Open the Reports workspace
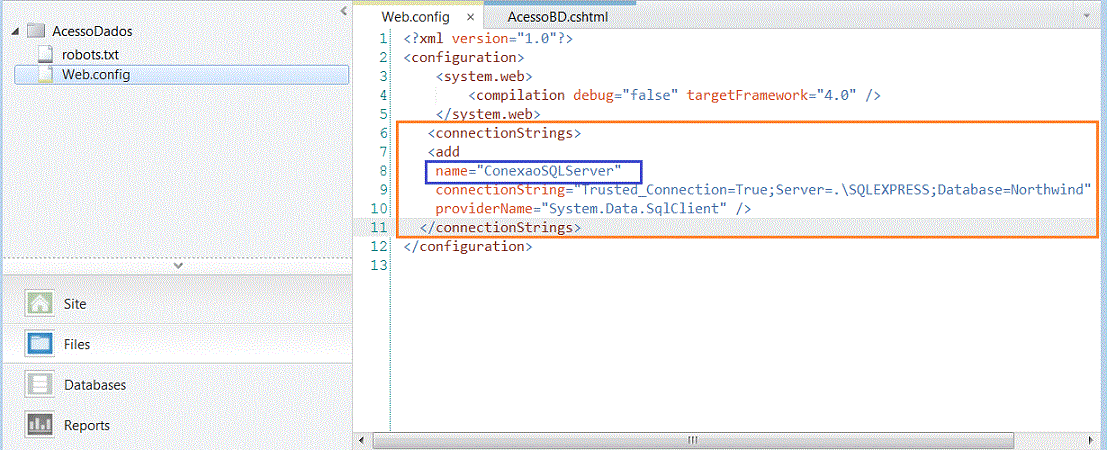Viewport: 1107px width, 450px height. pyautogui.click(x=176, y=425)
